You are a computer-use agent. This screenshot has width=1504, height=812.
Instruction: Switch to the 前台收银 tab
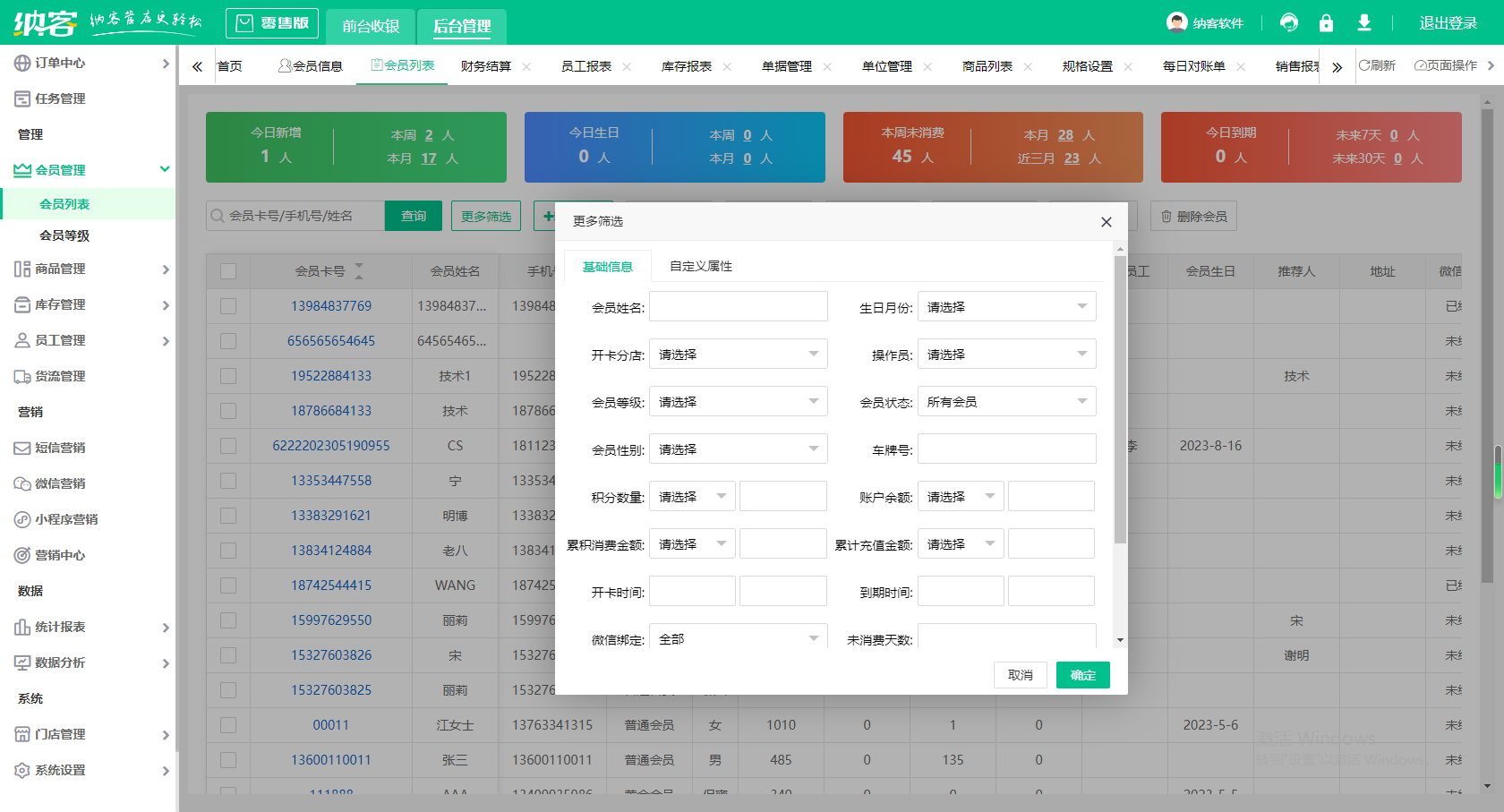pos(371,26)
